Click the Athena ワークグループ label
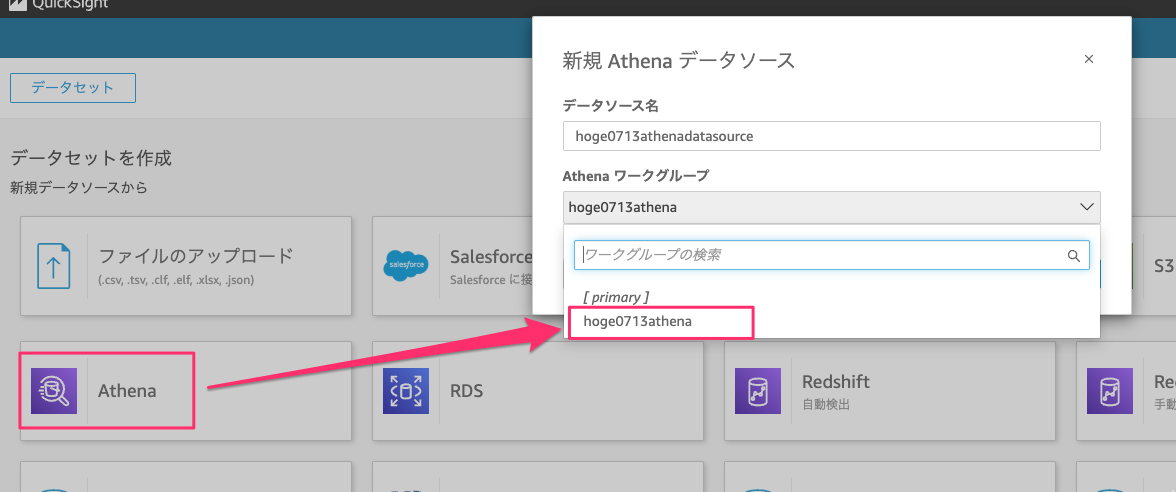This screenshot has width=1176, height=492. (x=636, y=176)
